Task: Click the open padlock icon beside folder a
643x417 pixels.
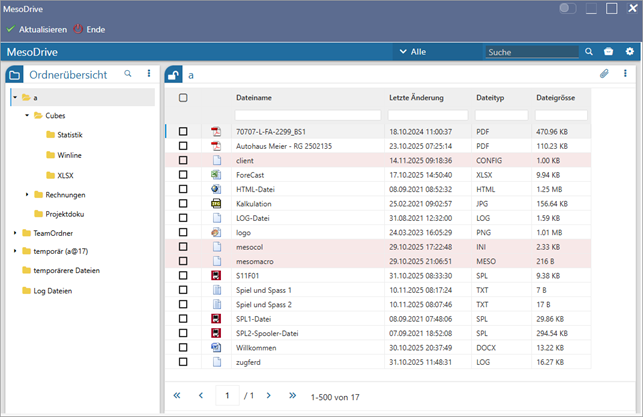Action: (174, 75)
